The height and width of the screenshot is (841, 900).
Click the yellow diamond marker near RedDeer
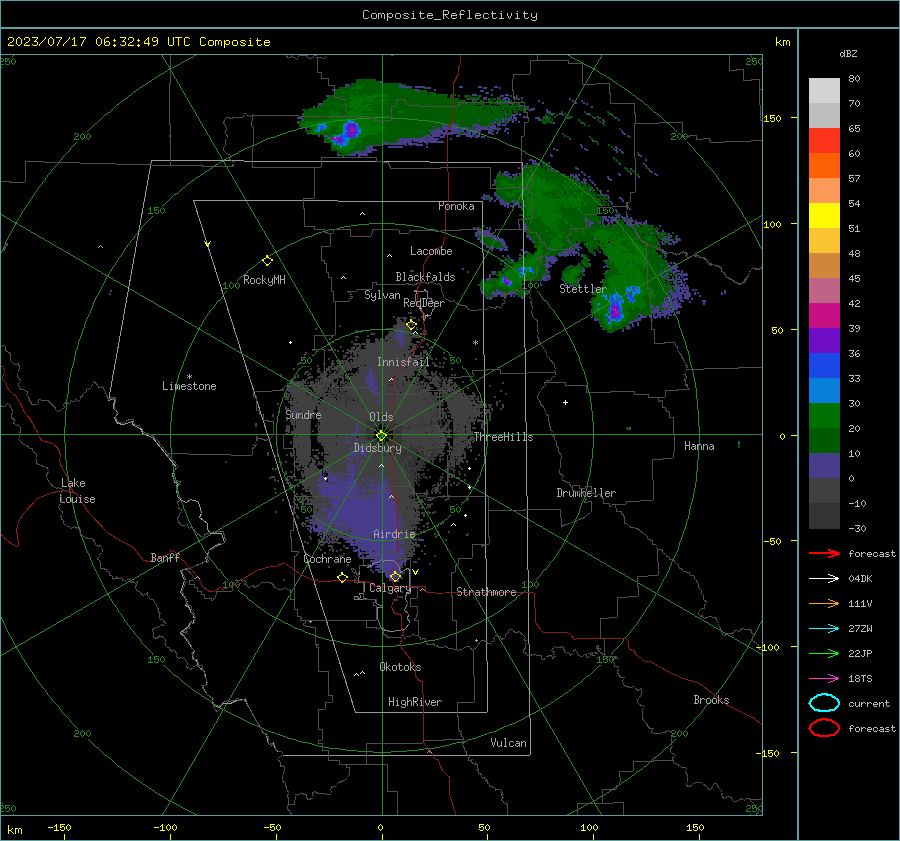[411, 325]
